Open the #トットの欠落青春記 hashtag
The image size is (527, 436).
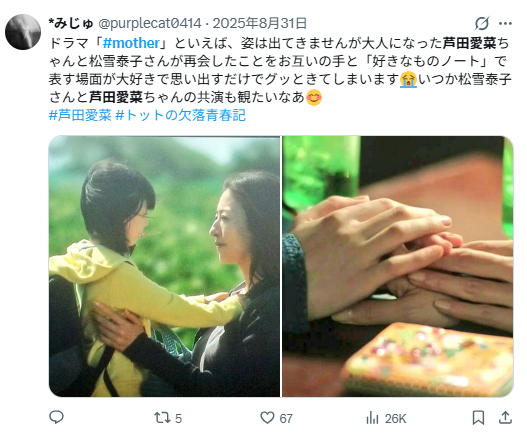pyautogui.click(x=180, y=115)
